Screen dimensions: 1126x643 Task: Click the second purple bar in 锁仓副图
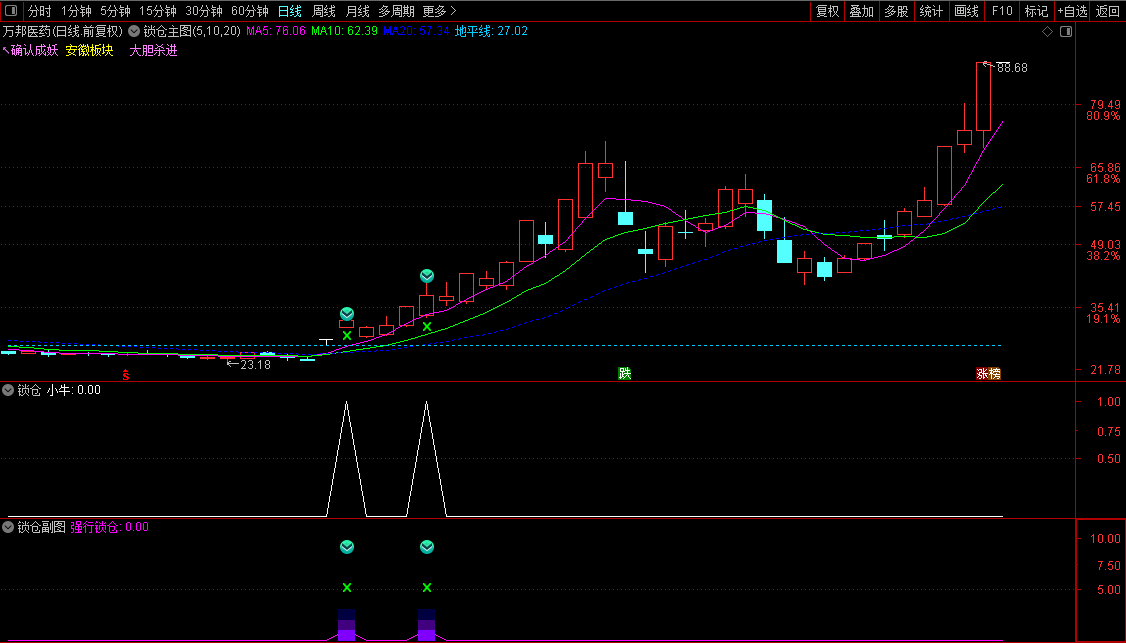click(427, 625)
